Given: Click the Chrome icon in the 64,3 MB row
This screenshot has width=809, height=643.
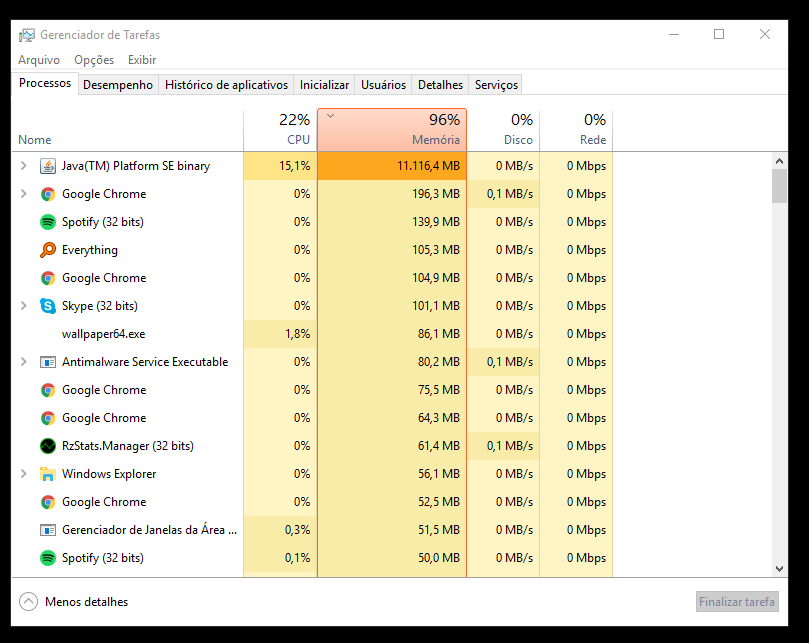Looking at the screenshot, I should click(48, 418).
